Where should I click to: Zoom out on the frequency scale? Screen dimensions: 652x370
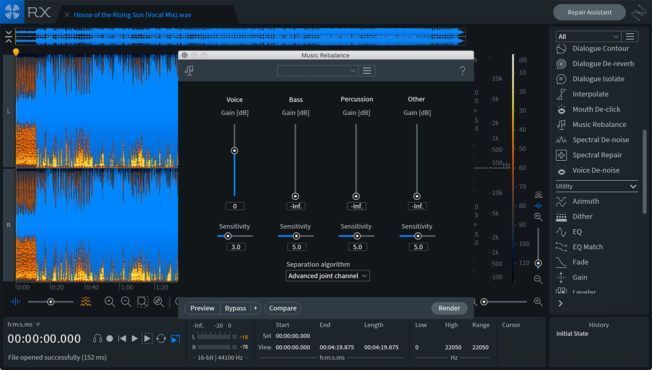click(538, 279)
